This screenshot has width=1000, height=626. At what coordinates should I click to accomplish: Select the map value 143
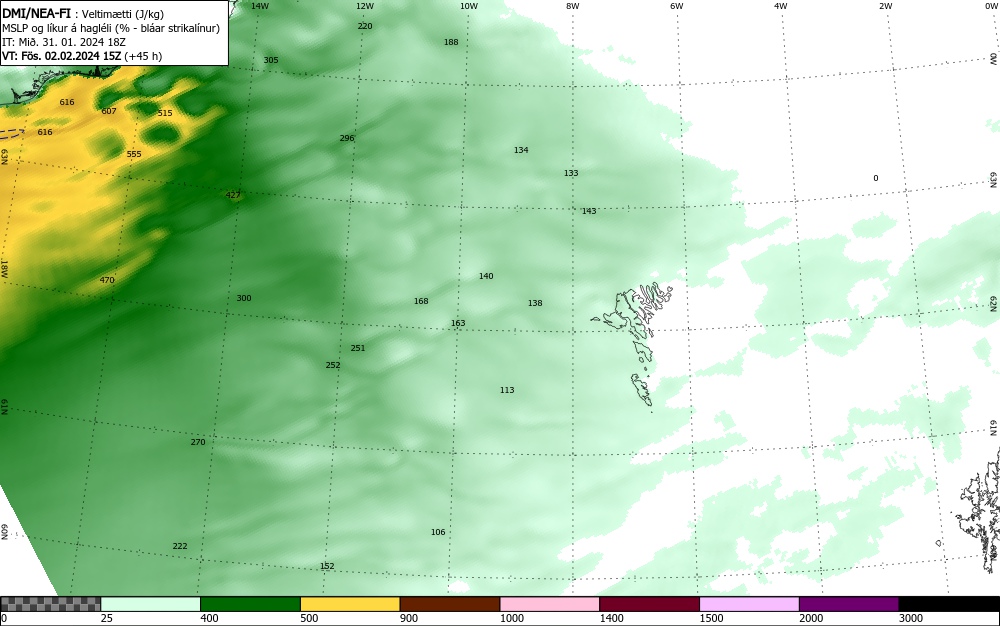589,211
